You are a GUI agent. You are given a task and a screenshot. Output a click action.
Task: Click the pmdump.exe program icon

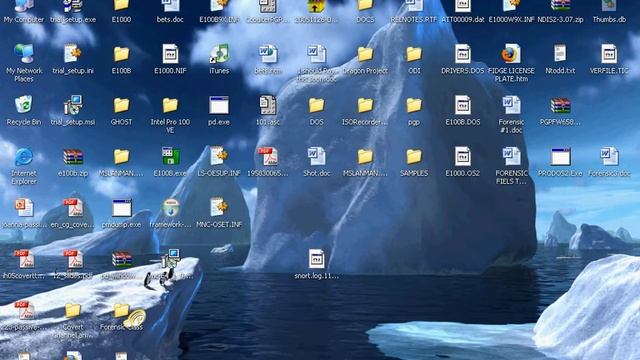click(122, 208)
